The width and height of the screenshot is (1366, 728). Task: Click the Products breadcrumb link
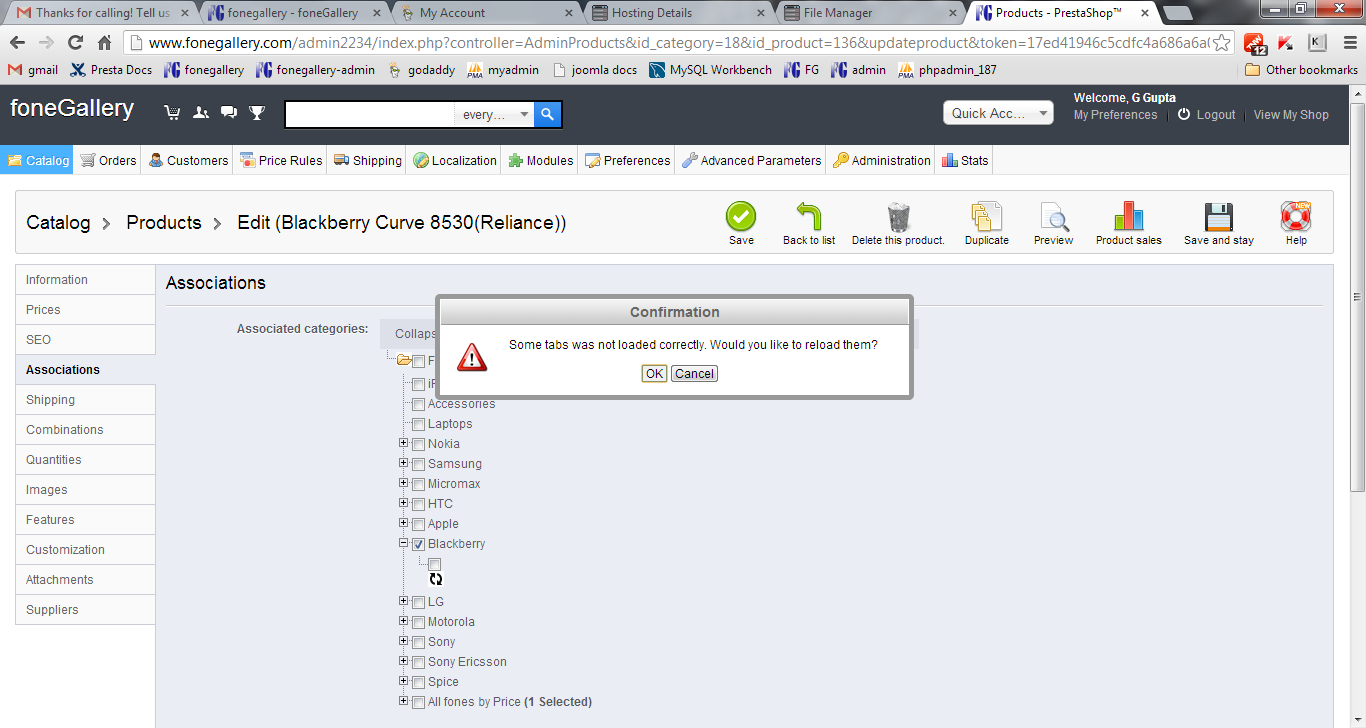(x=164, y=223)
